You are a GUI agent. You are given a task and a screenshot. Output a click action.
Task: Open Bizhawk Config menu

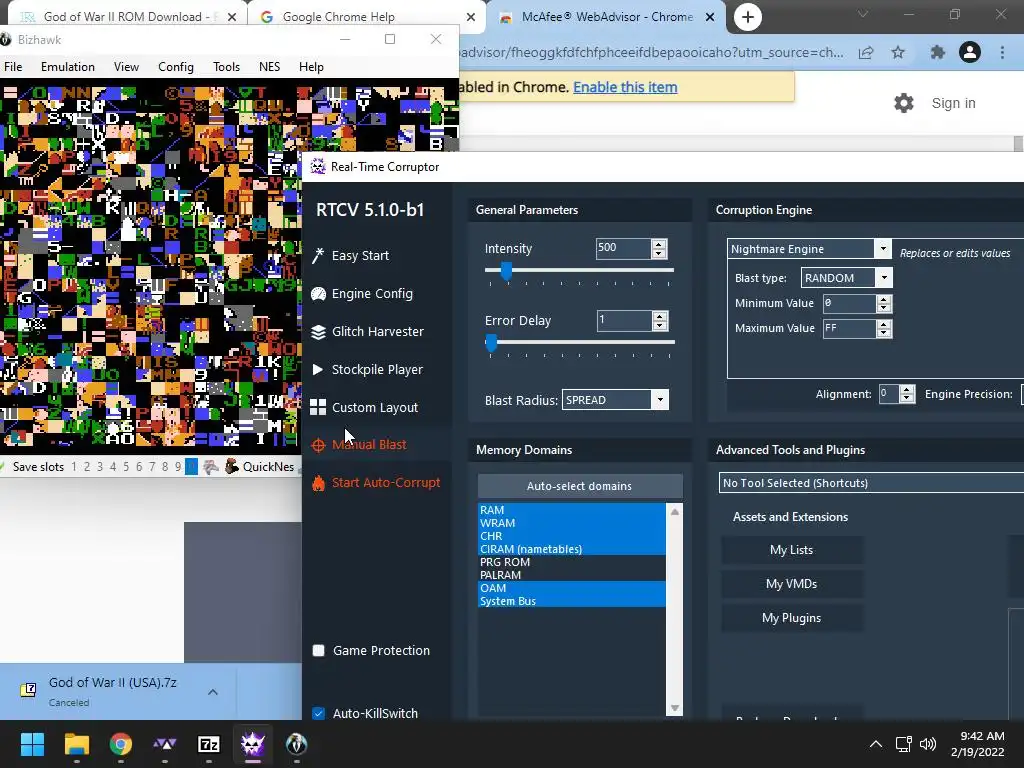pyautogui.click(x=176, y=67)
